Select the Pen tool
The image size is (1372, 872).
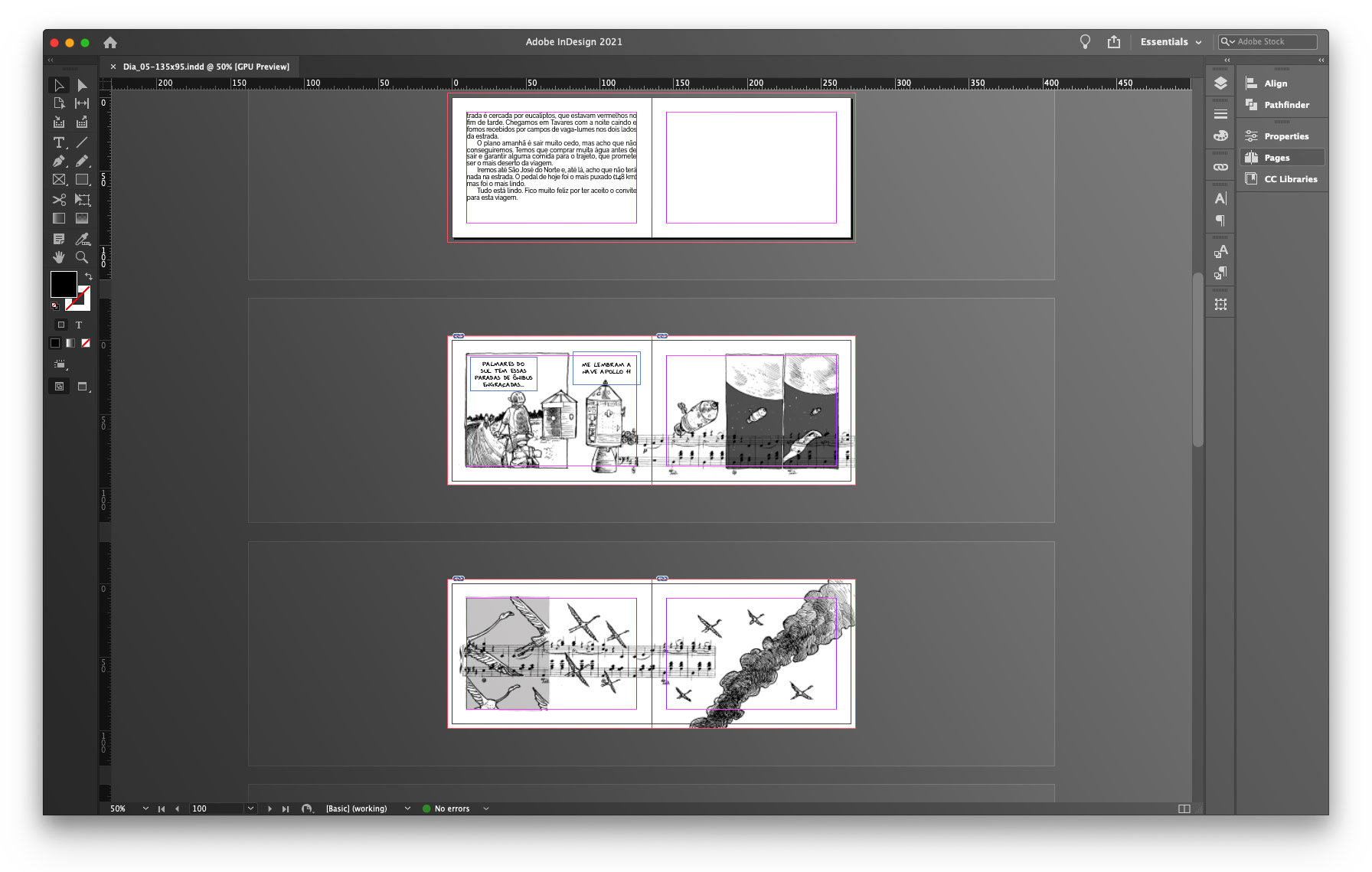click(59, 161)
